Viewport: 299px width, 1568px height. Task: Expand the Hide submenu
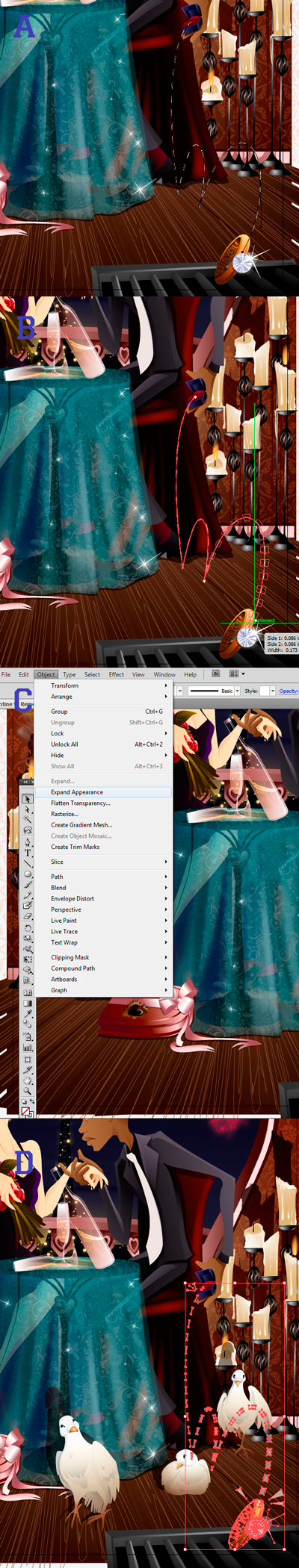[x=104, y=755]
